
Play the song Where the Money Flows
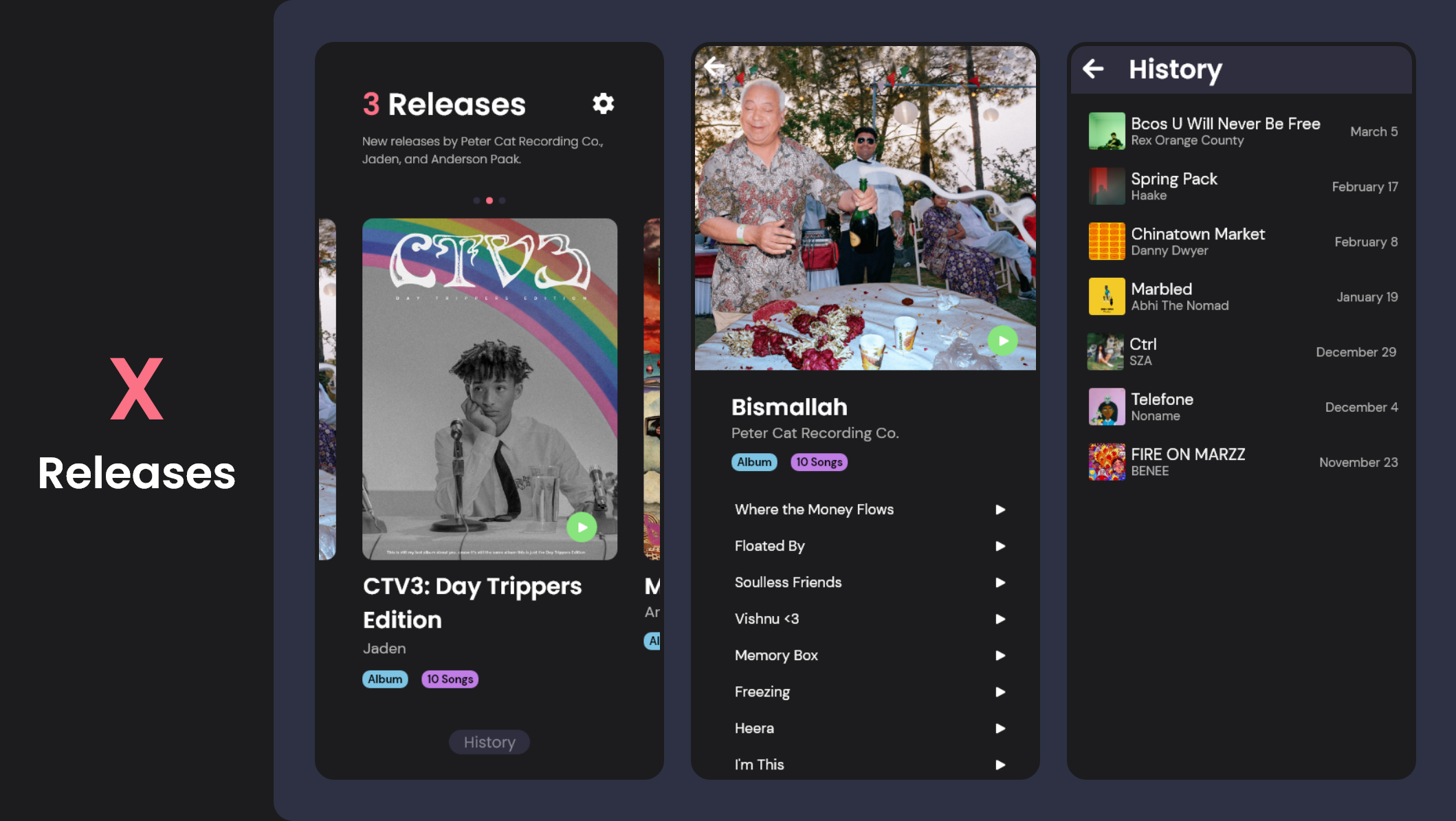(x=1000, y=510)
